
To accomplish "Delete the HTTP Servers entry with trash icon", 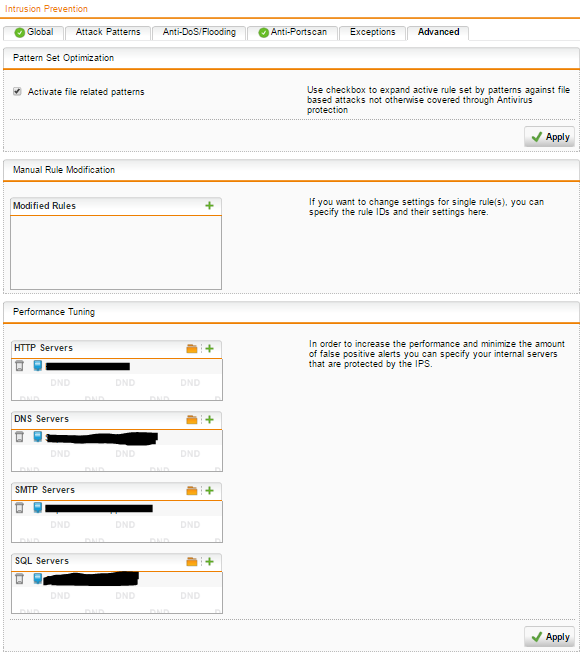I will [x=19, y=366].
